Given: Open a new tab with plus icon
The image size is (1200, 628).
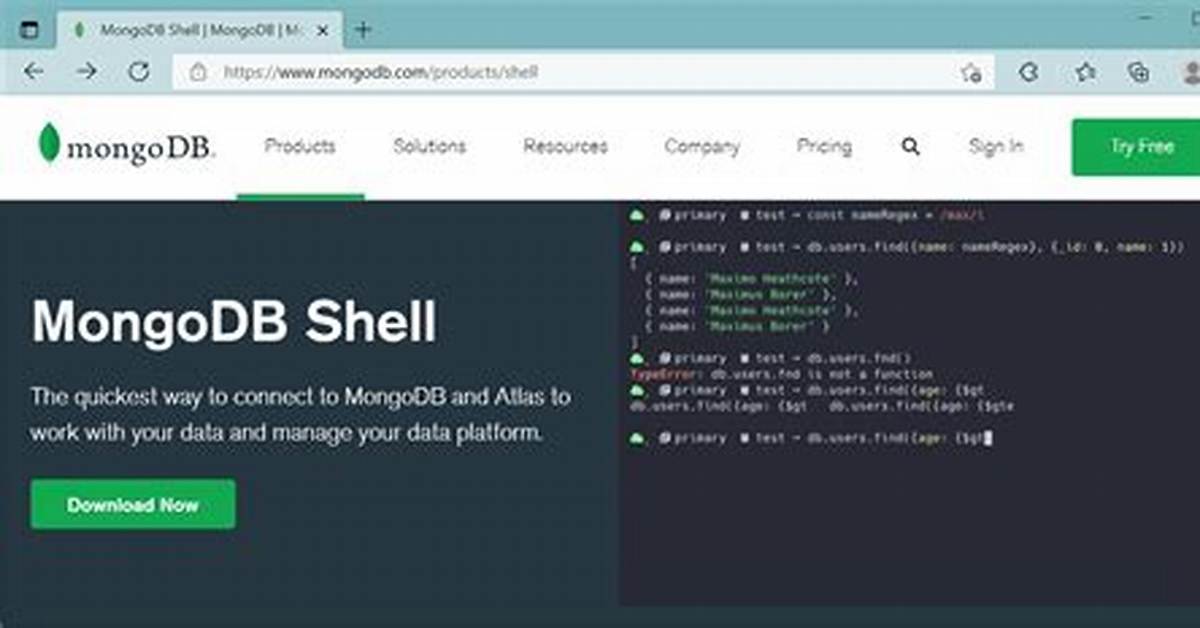Looking at the screenshot, I should point(363,29).
